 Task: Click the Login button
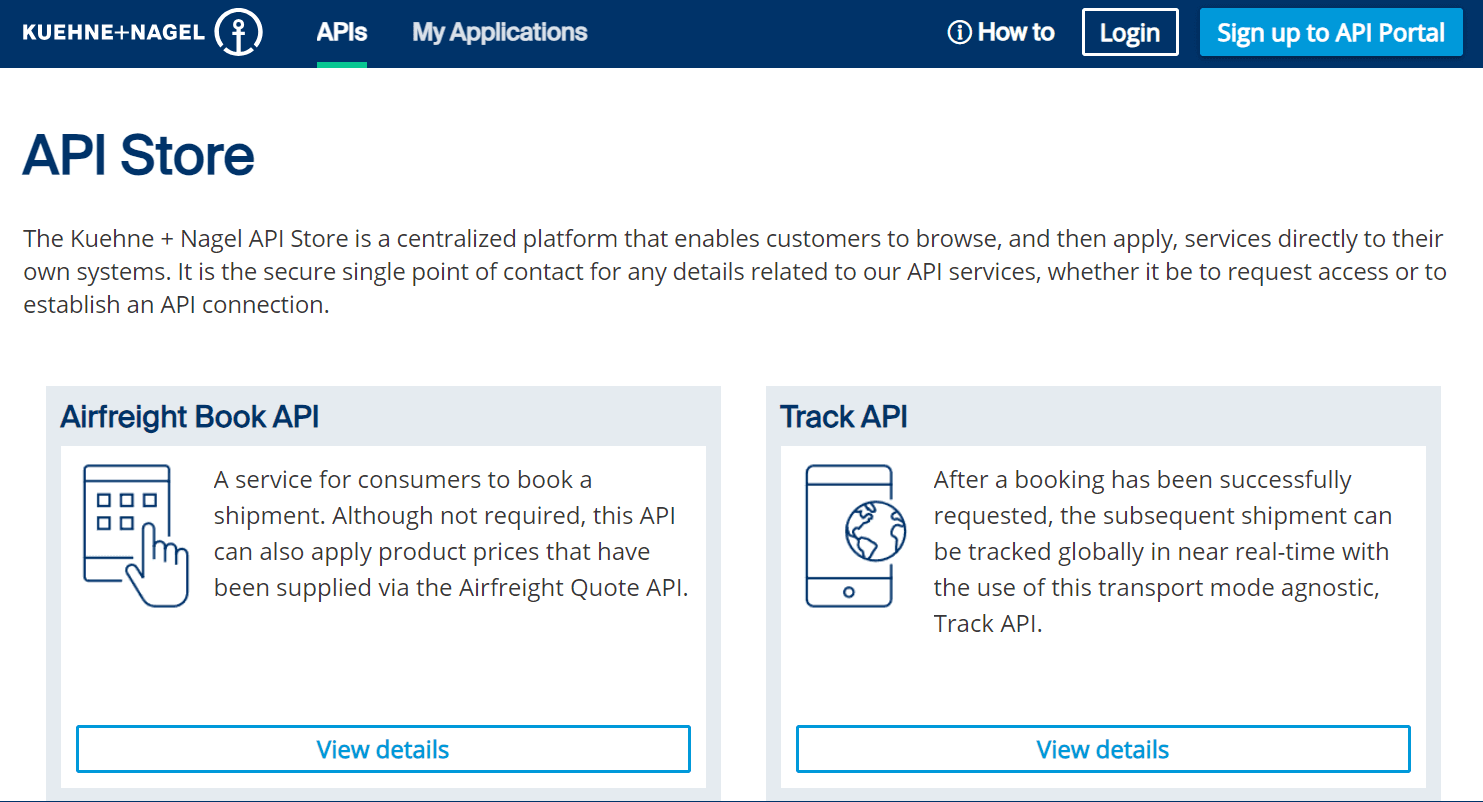(x=1130, y=32)
